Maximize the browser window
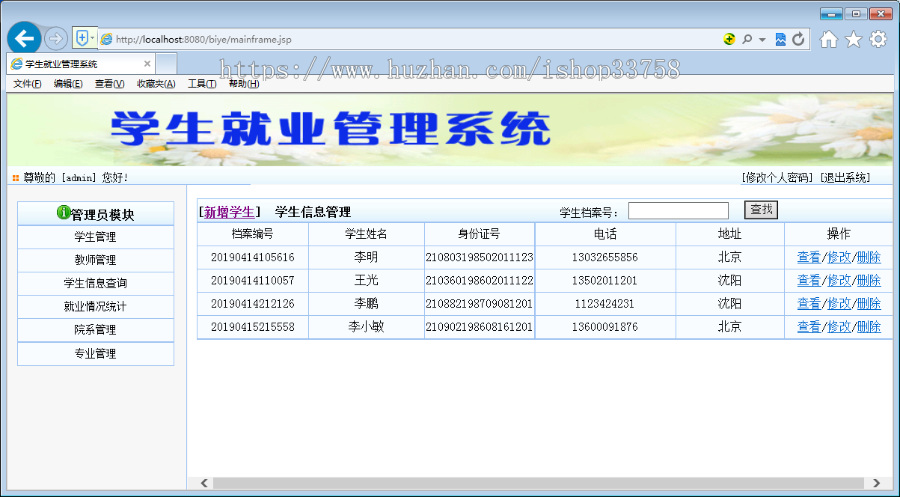The width and height of the screenshot is (900, 497). click(856, 14)
